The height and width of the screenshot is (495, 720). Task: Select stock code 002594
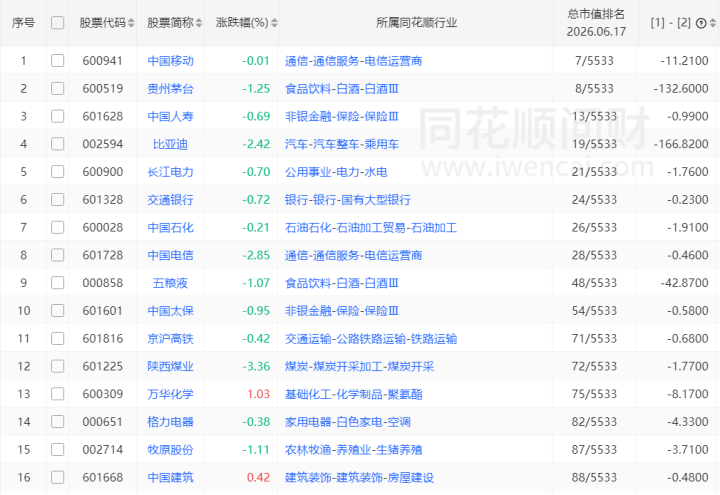[102, 144]
